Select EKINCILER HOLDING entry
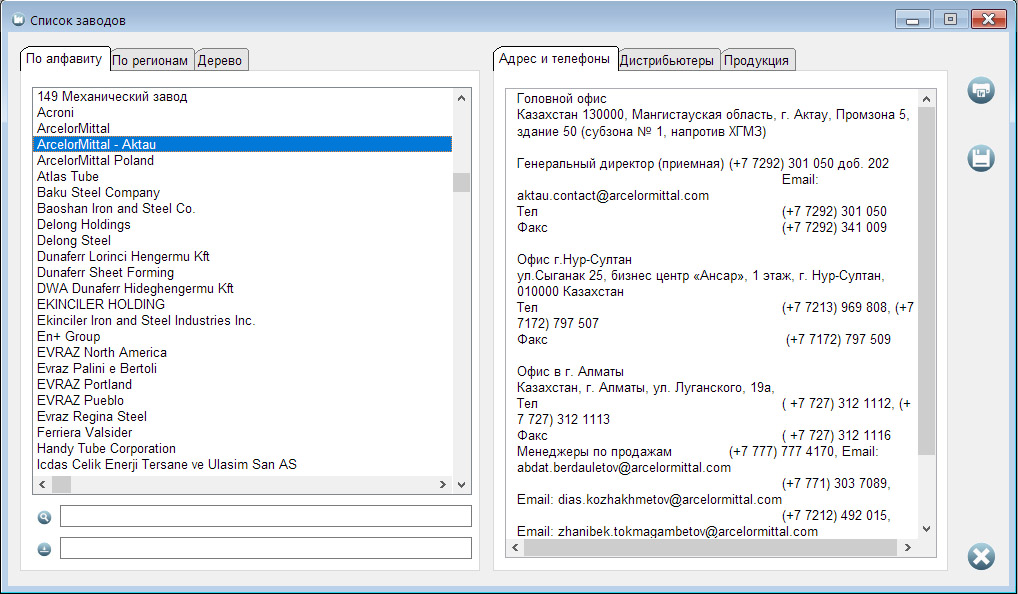This screenshot has width=1018, height=594. [x=242, y=304]
